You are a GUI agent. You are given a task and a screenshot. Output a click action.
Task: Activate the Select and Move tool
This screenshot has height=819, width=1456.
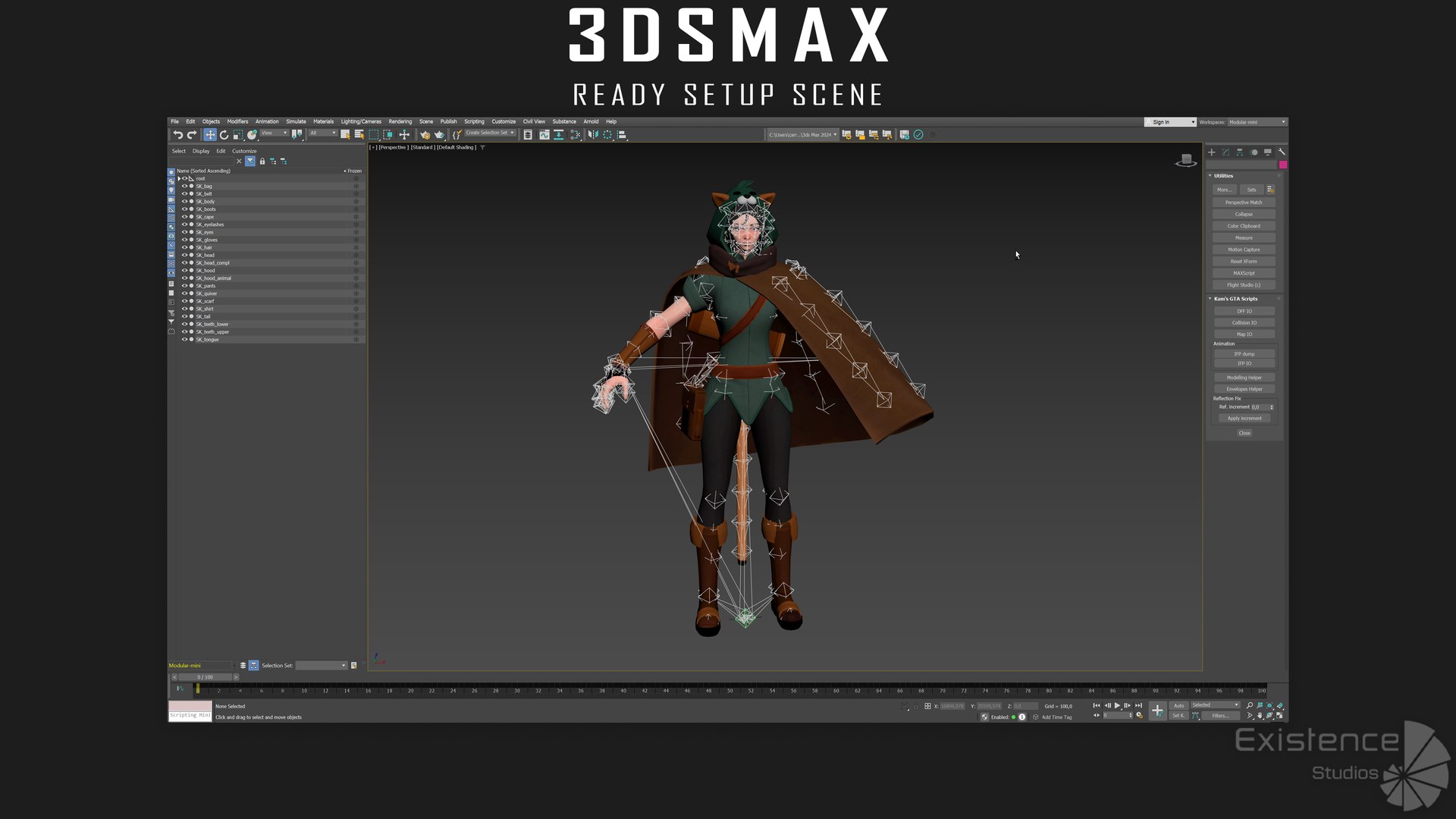[x=210, y=135]
